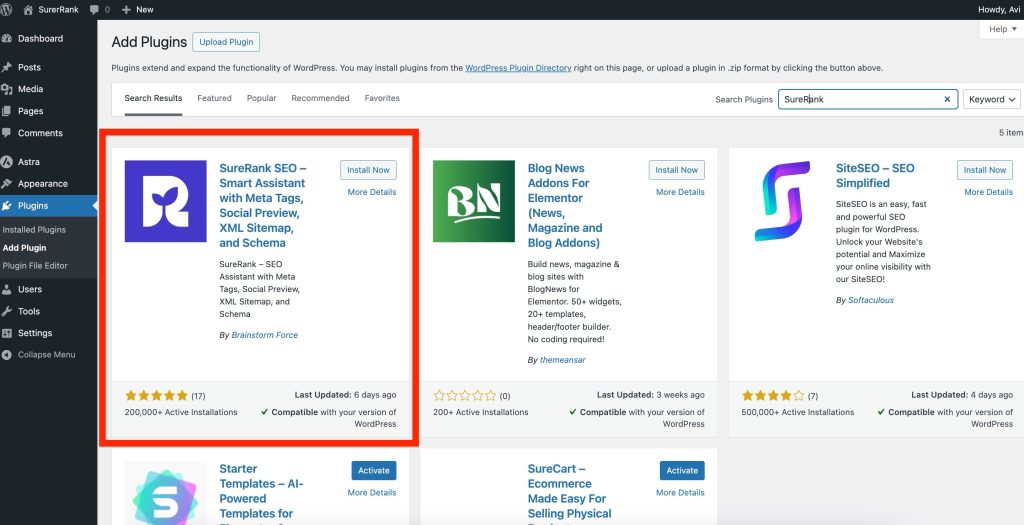The width and height of the screenshot is (1024, 525).
Task: Open the SureCart plugin title link
Action: 569,496
